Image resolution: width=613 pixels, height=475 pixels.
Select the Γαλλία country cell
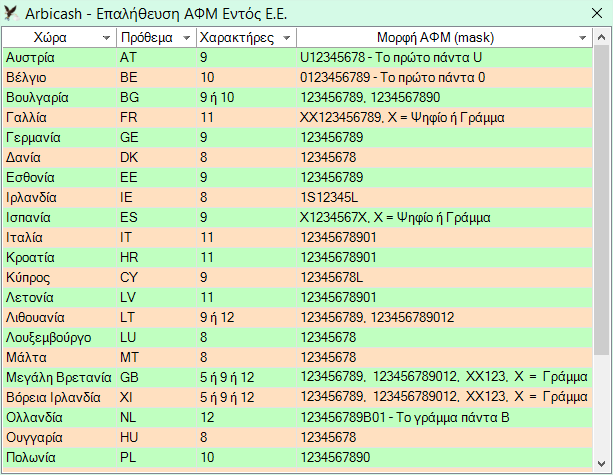point(59,117)
